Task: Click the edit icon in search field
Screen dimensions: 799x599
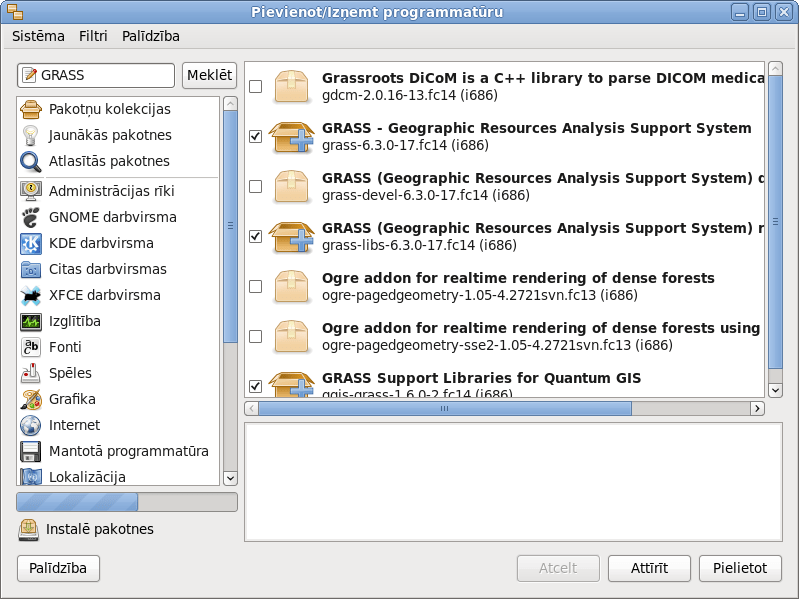Action: click(x=30, y=75)
